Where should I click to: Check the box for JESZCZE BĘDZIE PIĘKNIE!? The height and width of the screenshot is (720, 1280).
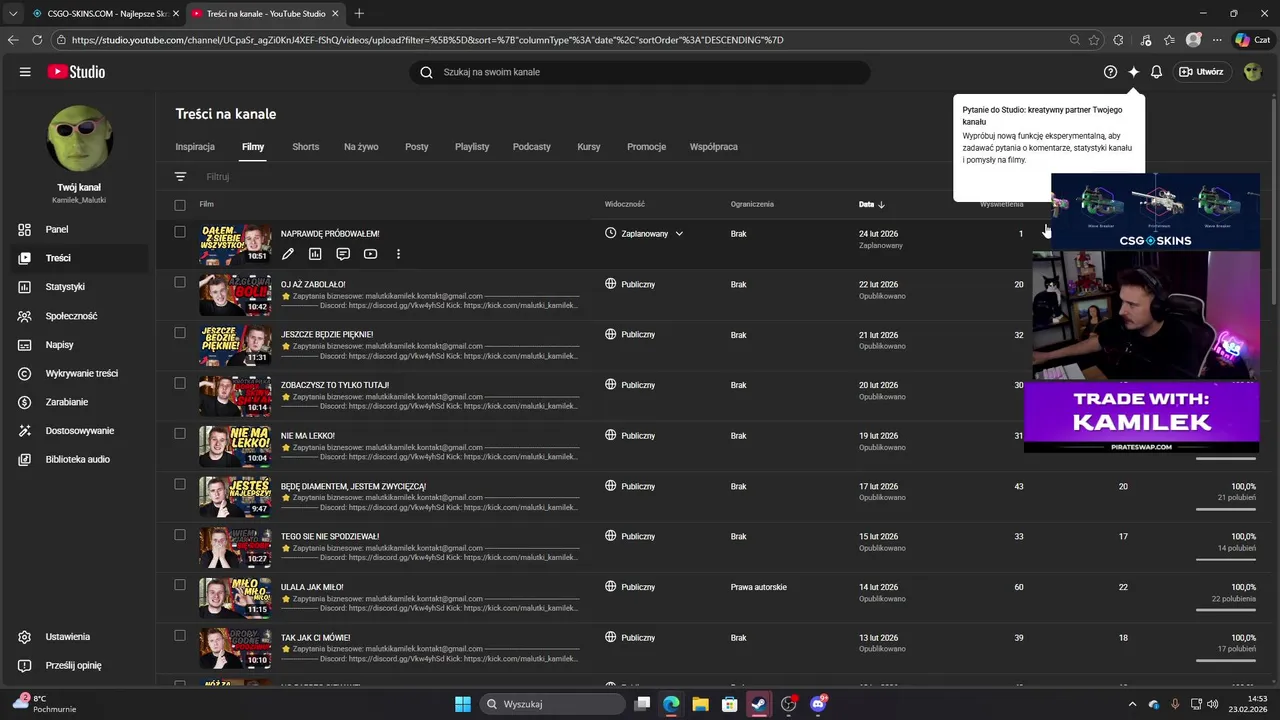180,333
